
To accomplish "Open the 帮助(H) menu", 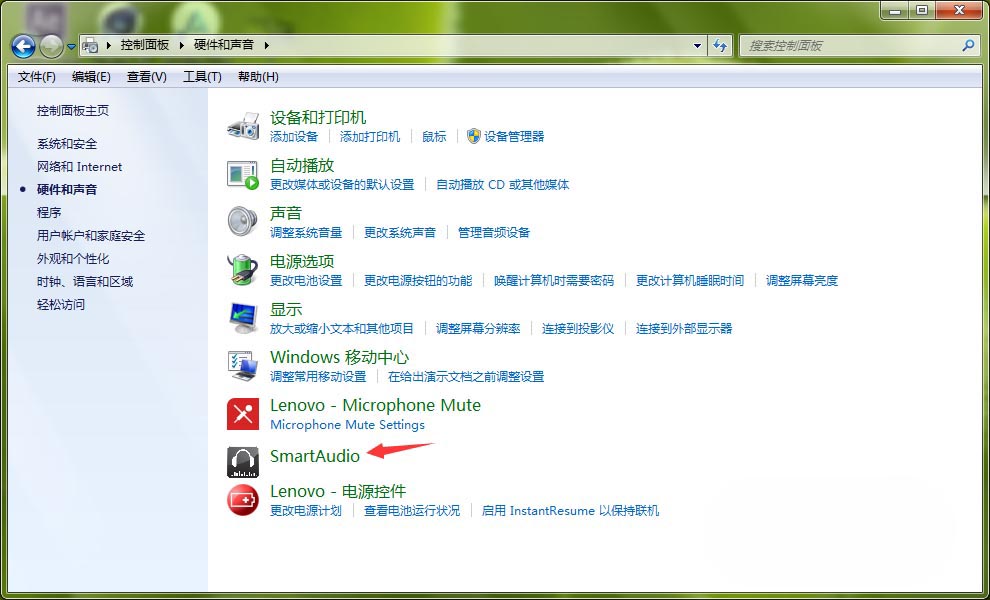I will (x=258, y=76).
